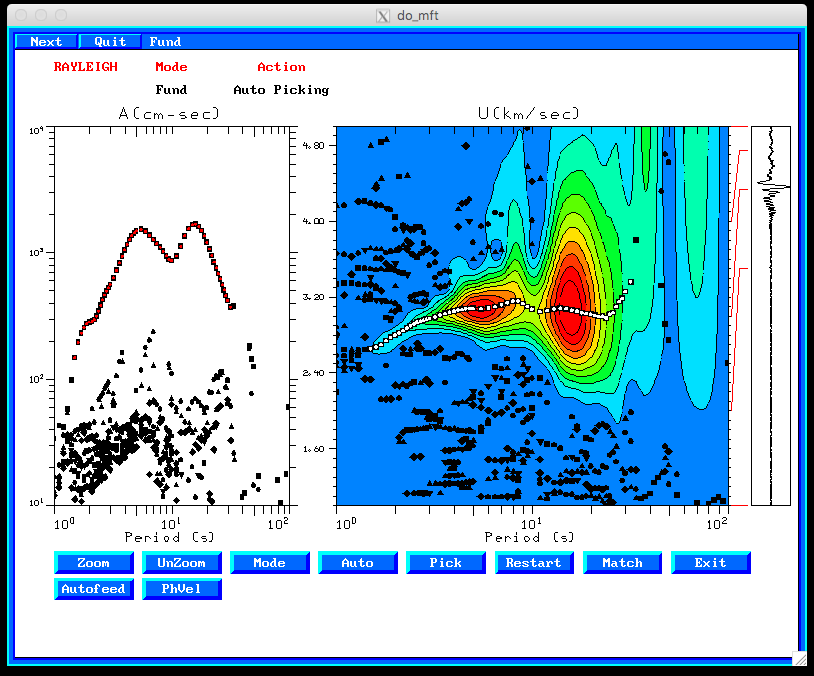This screenshot has width=814, height=676.
Task: Click the 4.80 velocity axis label
Action: [313, 145]
